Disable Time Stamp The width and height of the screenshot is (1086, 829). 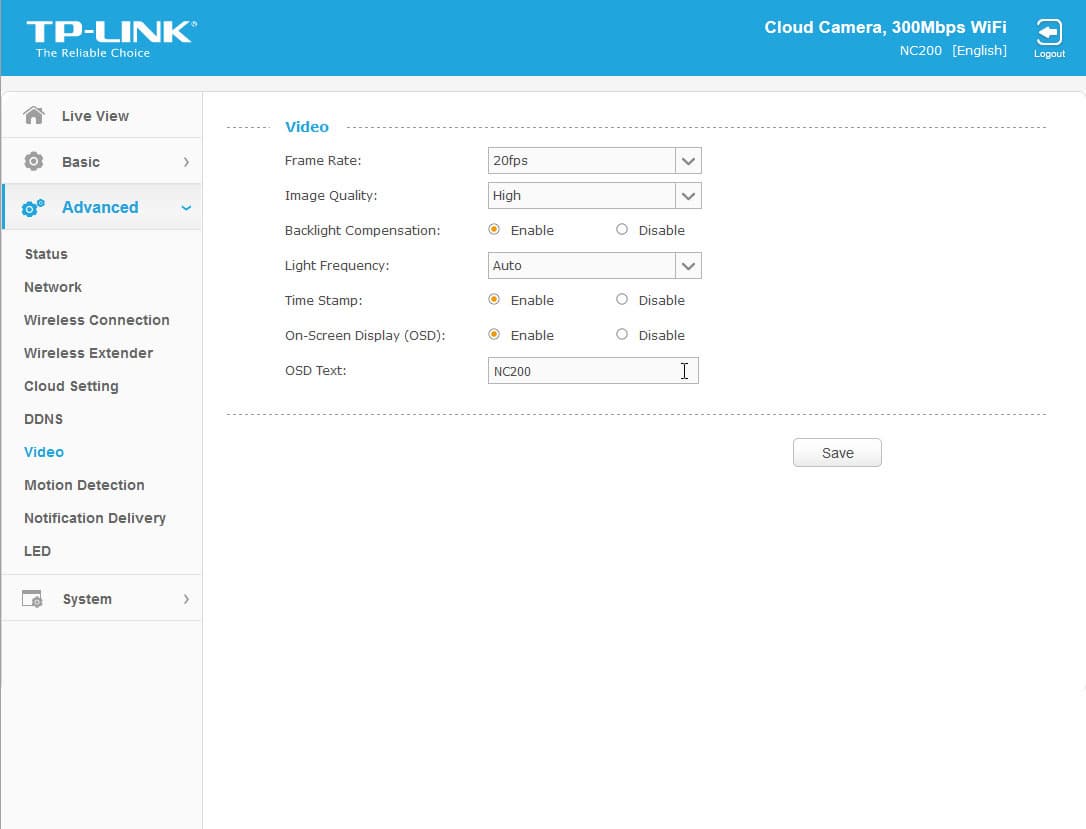[622, 299]
